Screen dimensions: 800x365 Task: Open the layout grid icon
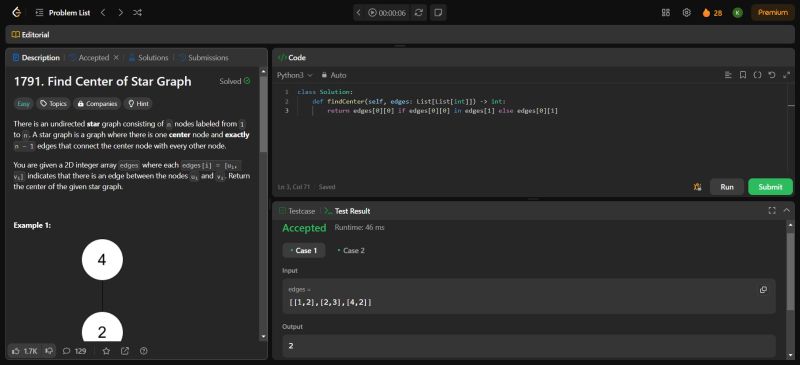point(666,13)
